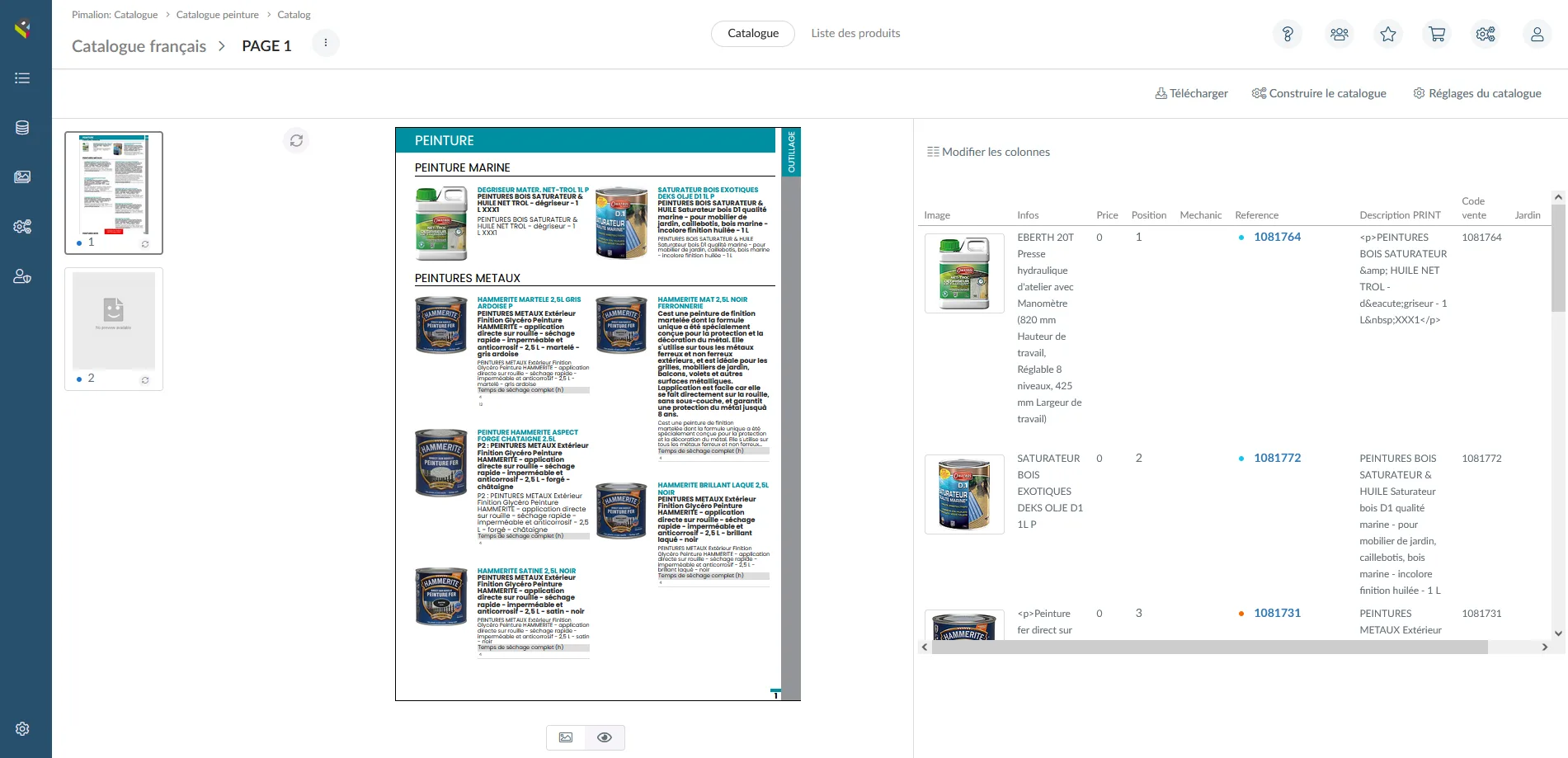Go to Pimalion: Catalogue breadcrumb
Image resolution: width=1568 pixels, height=758 pixels.
coord(115,15)
